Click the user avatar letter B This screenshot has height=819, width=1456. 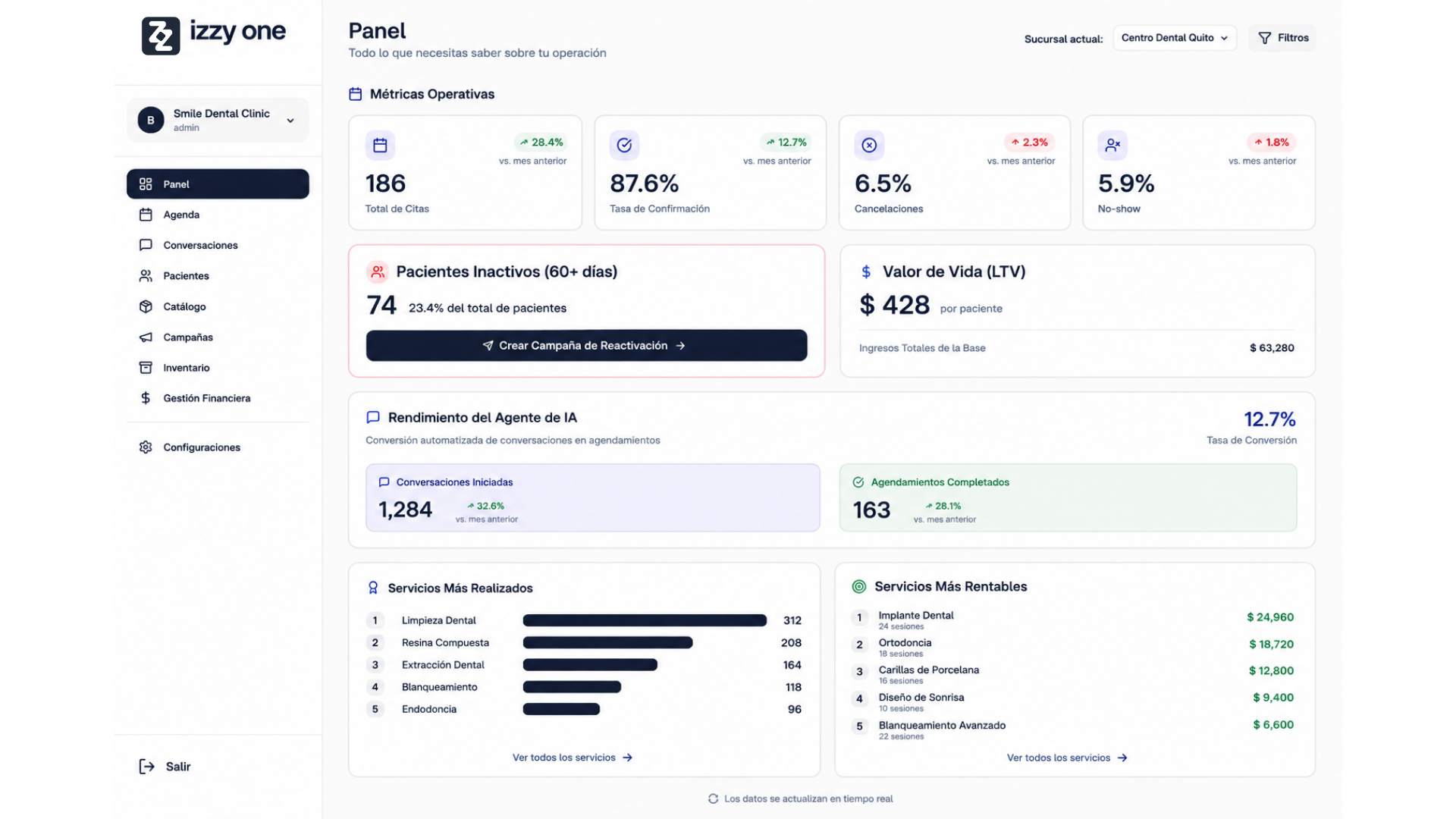click(x=151, y=120)
